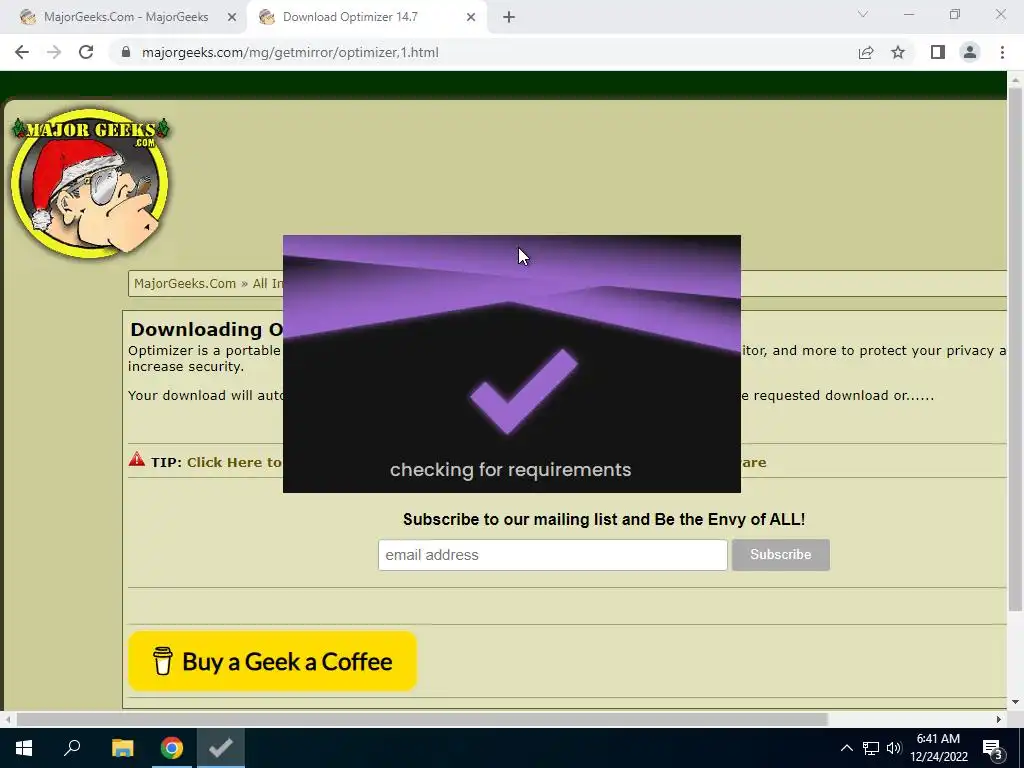Show hidden system tray icons
The width and height of the screenshot is (1024, 768).
pos(846,748)
